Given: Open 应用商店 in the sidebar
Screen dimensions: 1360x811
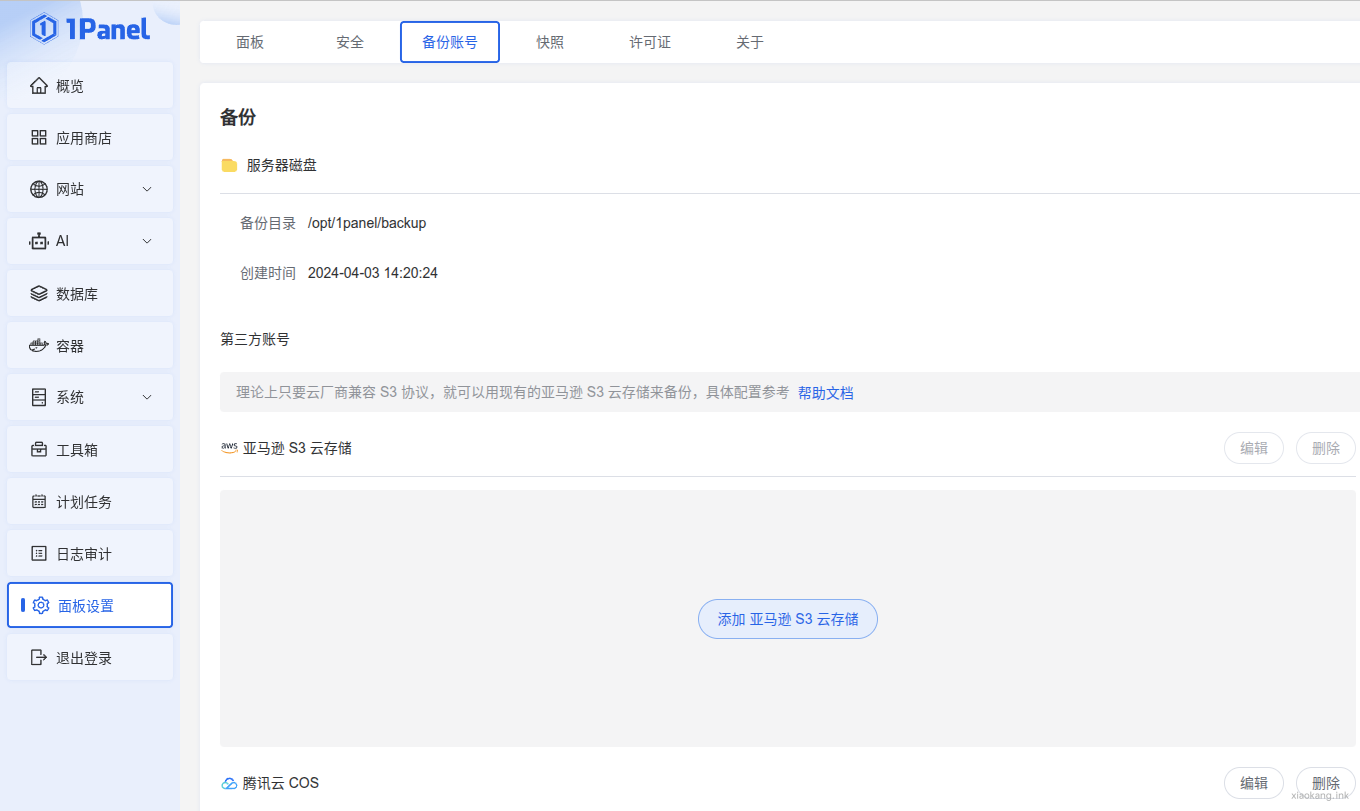Looking at the screenshot, I should click(x=90, y=138).
